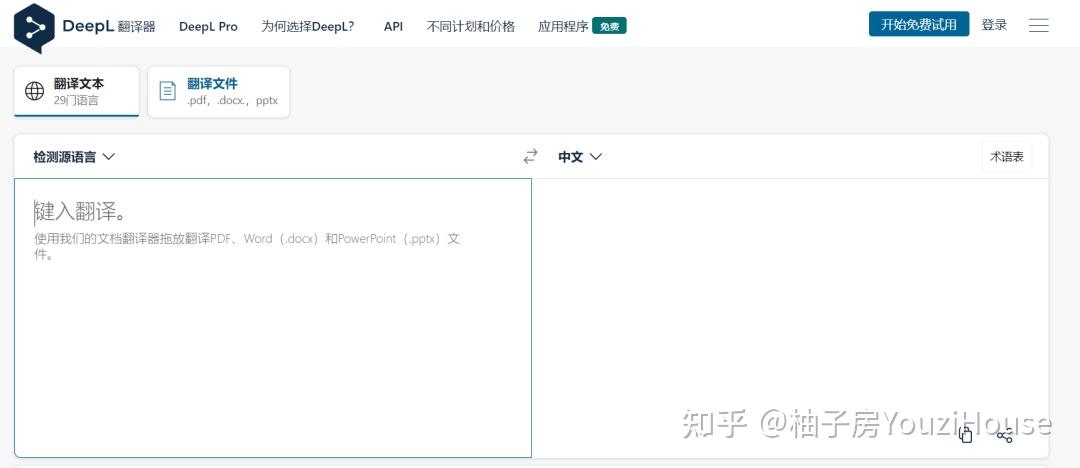This screenshot has width=1080, height=468.
Task: Open the hamburger menu icon
Action: (1039, 26)
